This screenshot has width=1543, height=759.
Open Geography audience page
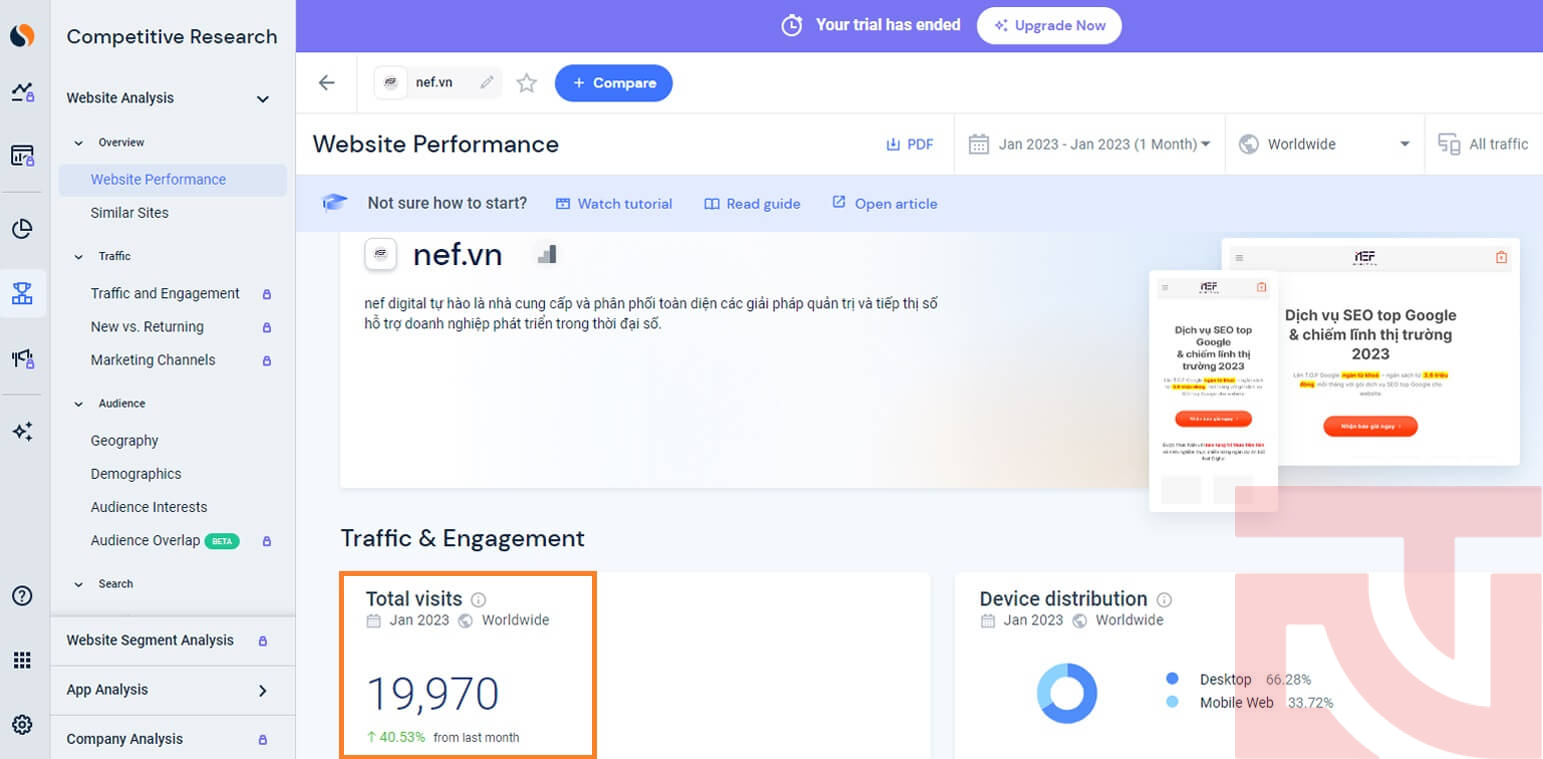[x=124, y=441]
